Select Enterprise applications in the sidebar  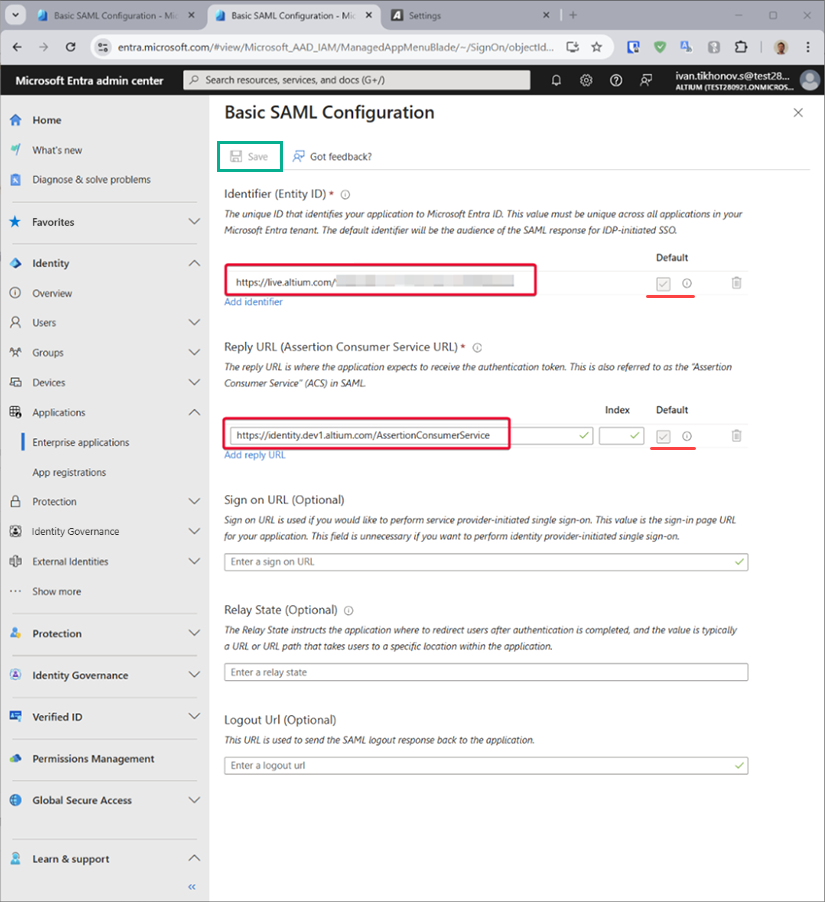pyautogui.click(x=81, y=442)
